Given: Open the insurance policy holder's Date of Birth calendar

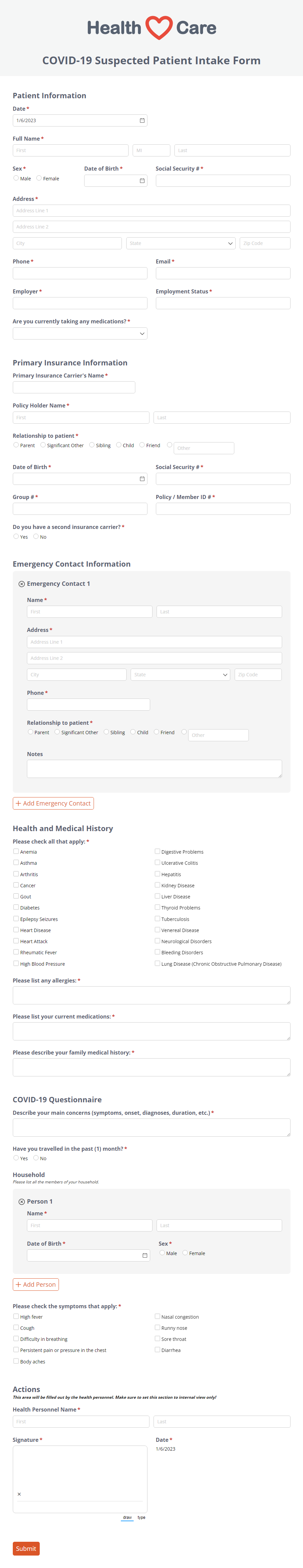Looking at the screenshot, I should [x=142, y=478].
